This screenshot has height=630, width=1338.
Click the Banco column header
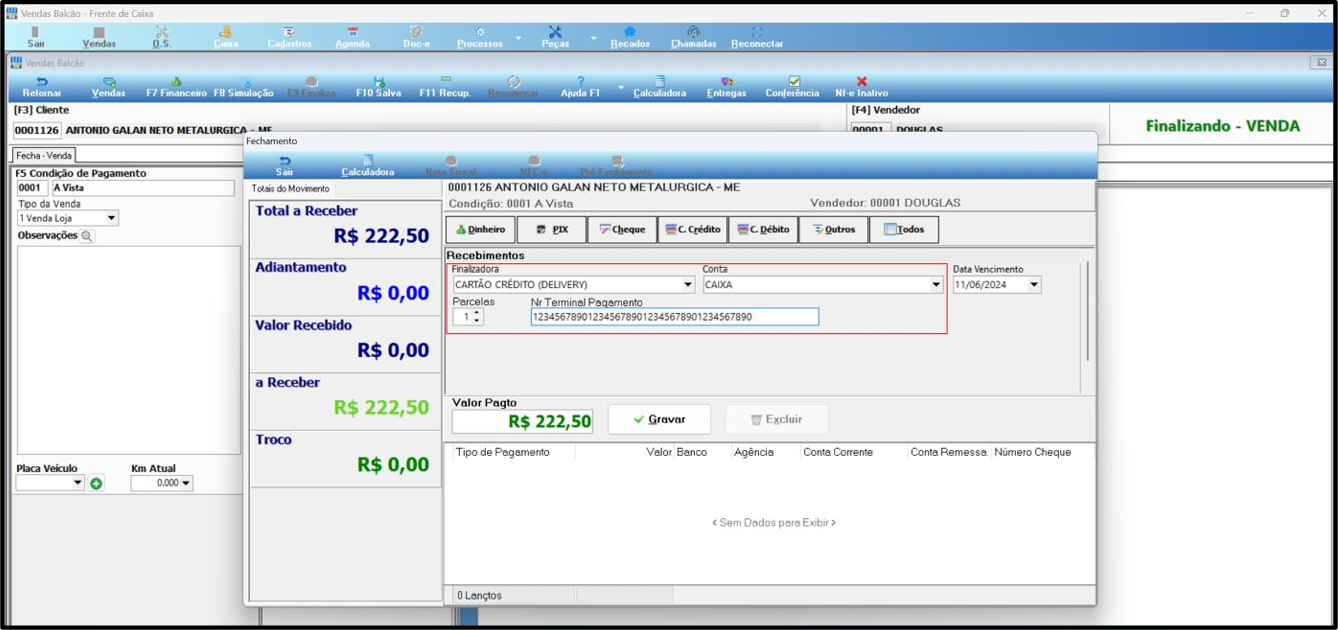click(691, 452)
